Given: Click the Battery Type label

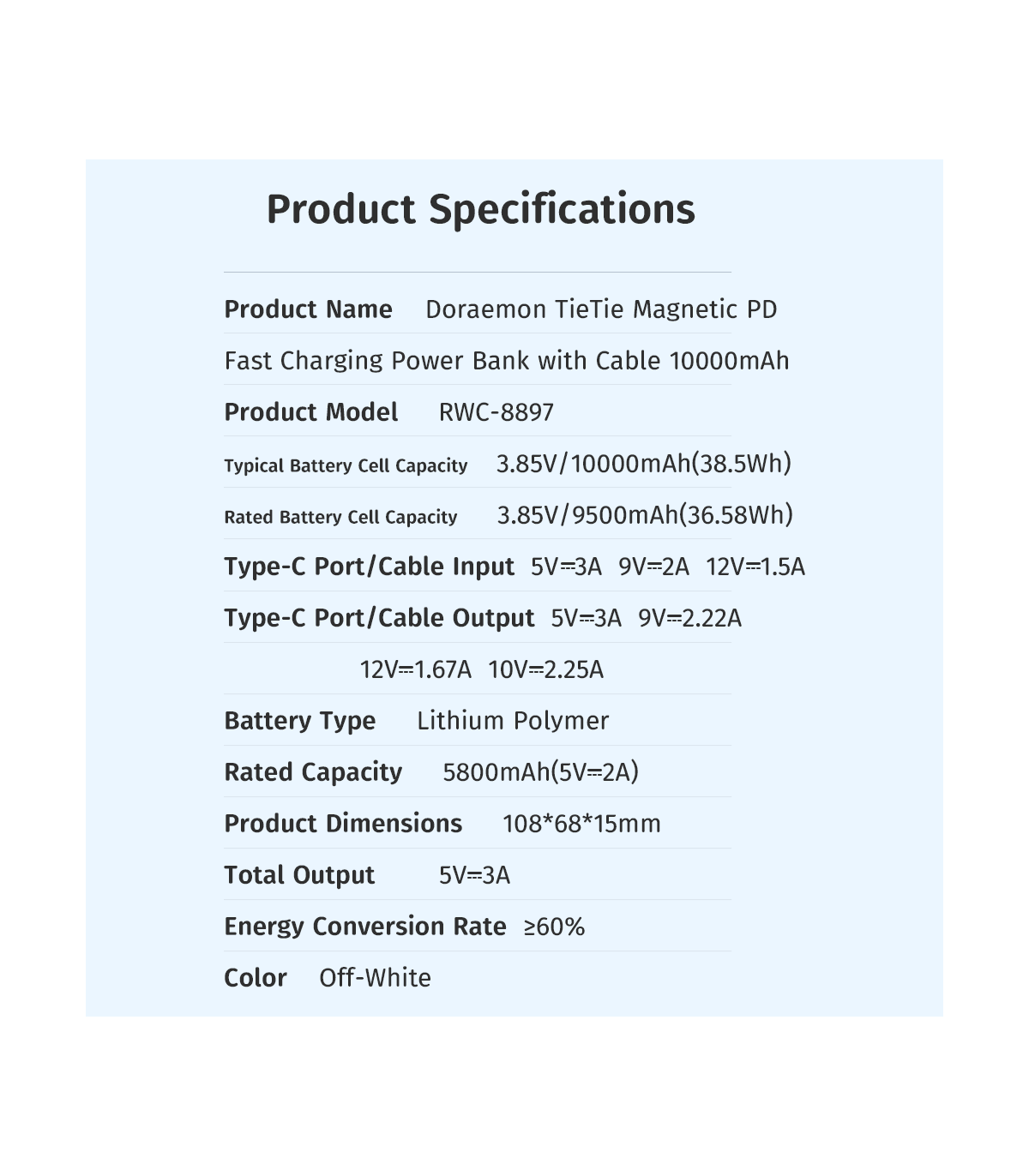Looking at the screenshot, I should coord(299,721).
